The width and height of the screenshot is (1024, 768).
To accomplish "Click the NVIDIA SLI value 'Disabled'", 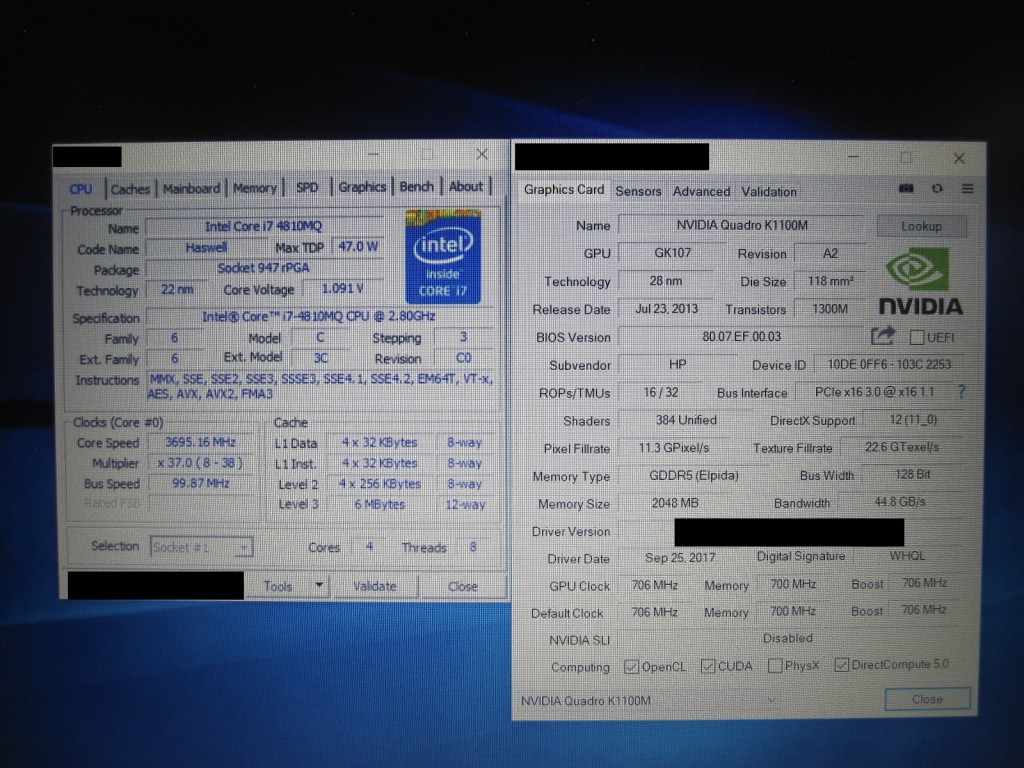I will click(x=788, y=638).
